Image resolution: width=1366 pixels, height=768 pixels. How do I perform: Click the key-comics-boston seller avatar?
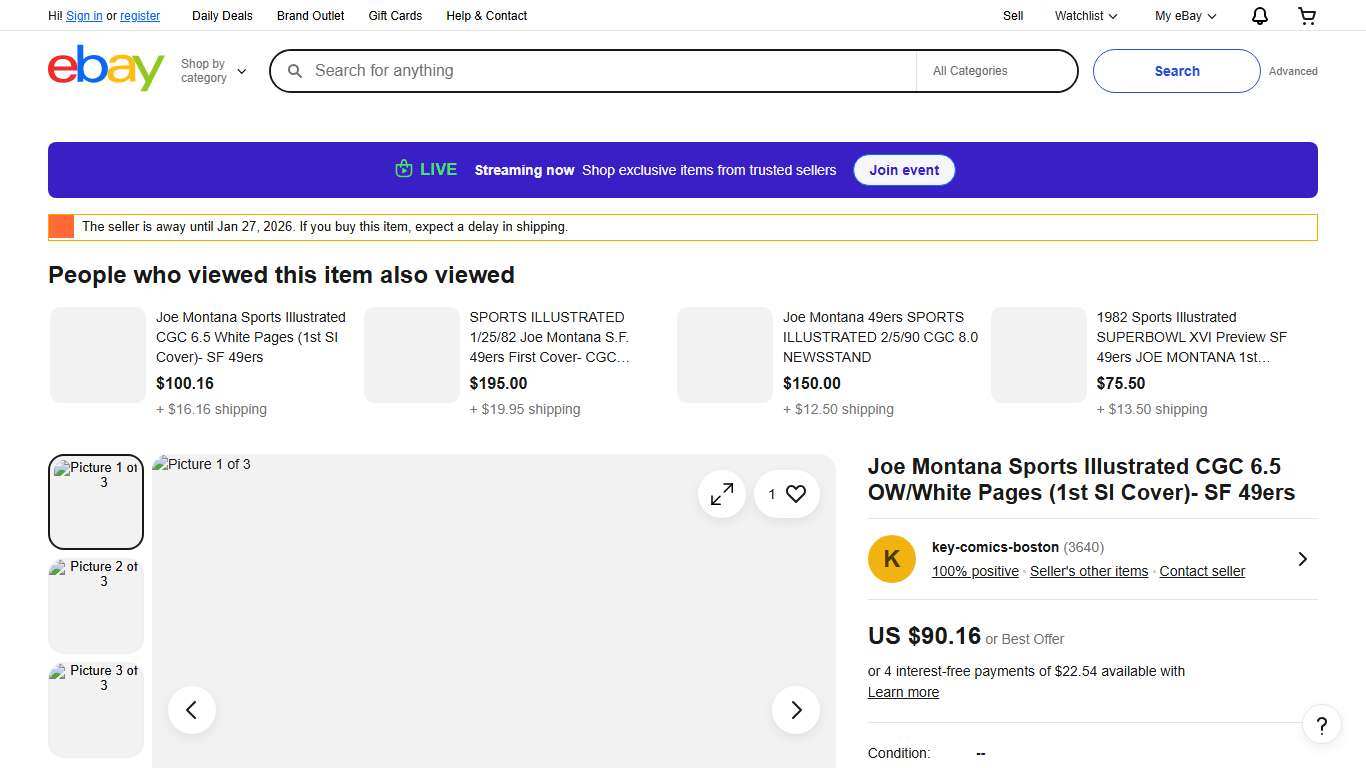[891, 559]
